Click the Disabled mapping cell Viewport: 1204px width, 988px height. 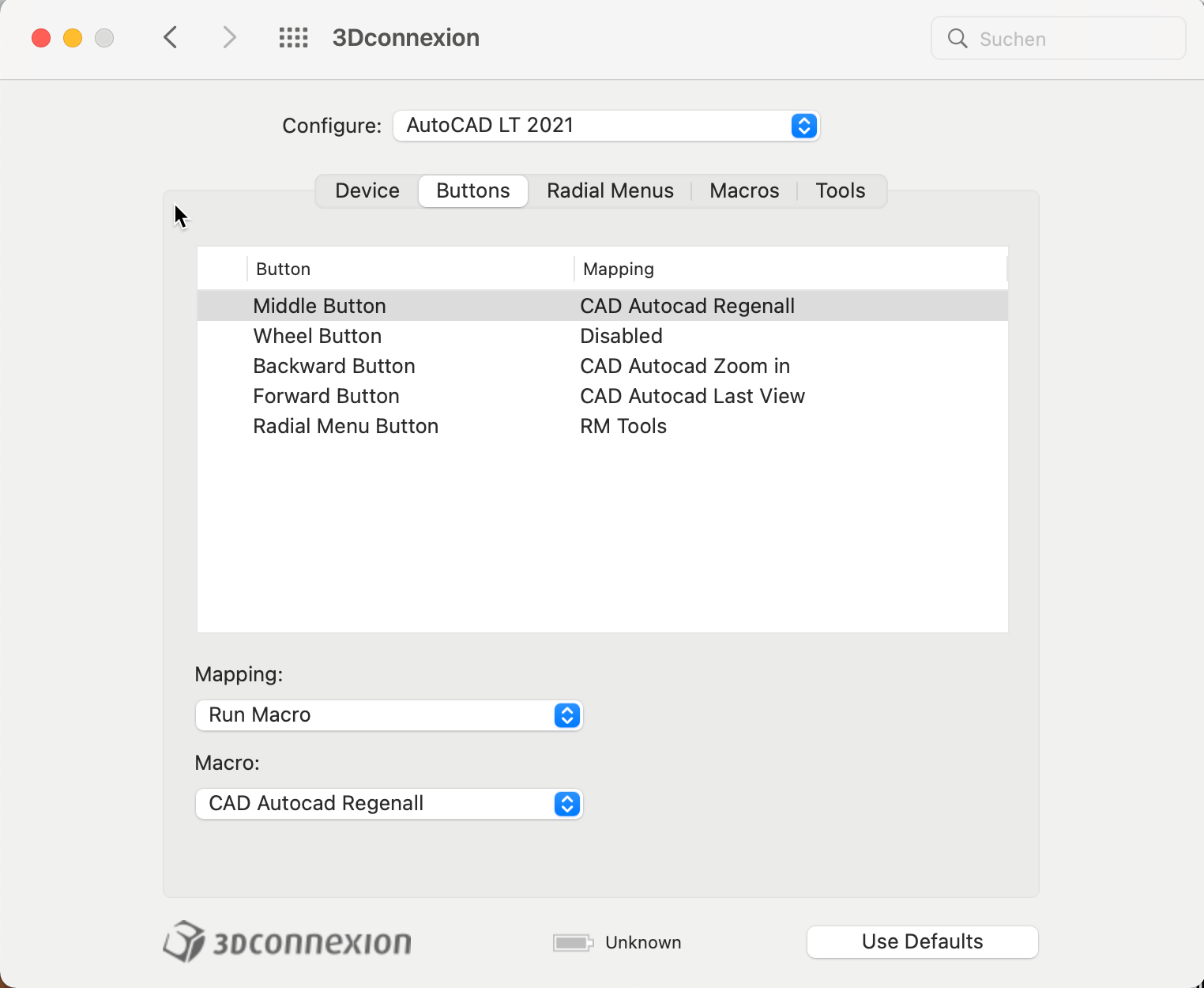click(621, 336)
